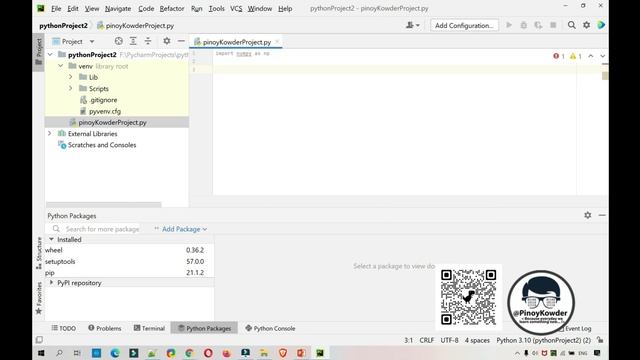Viewport: 640px width, 360px height.
Task: Click the Debug bug icon
Action: 524,25
